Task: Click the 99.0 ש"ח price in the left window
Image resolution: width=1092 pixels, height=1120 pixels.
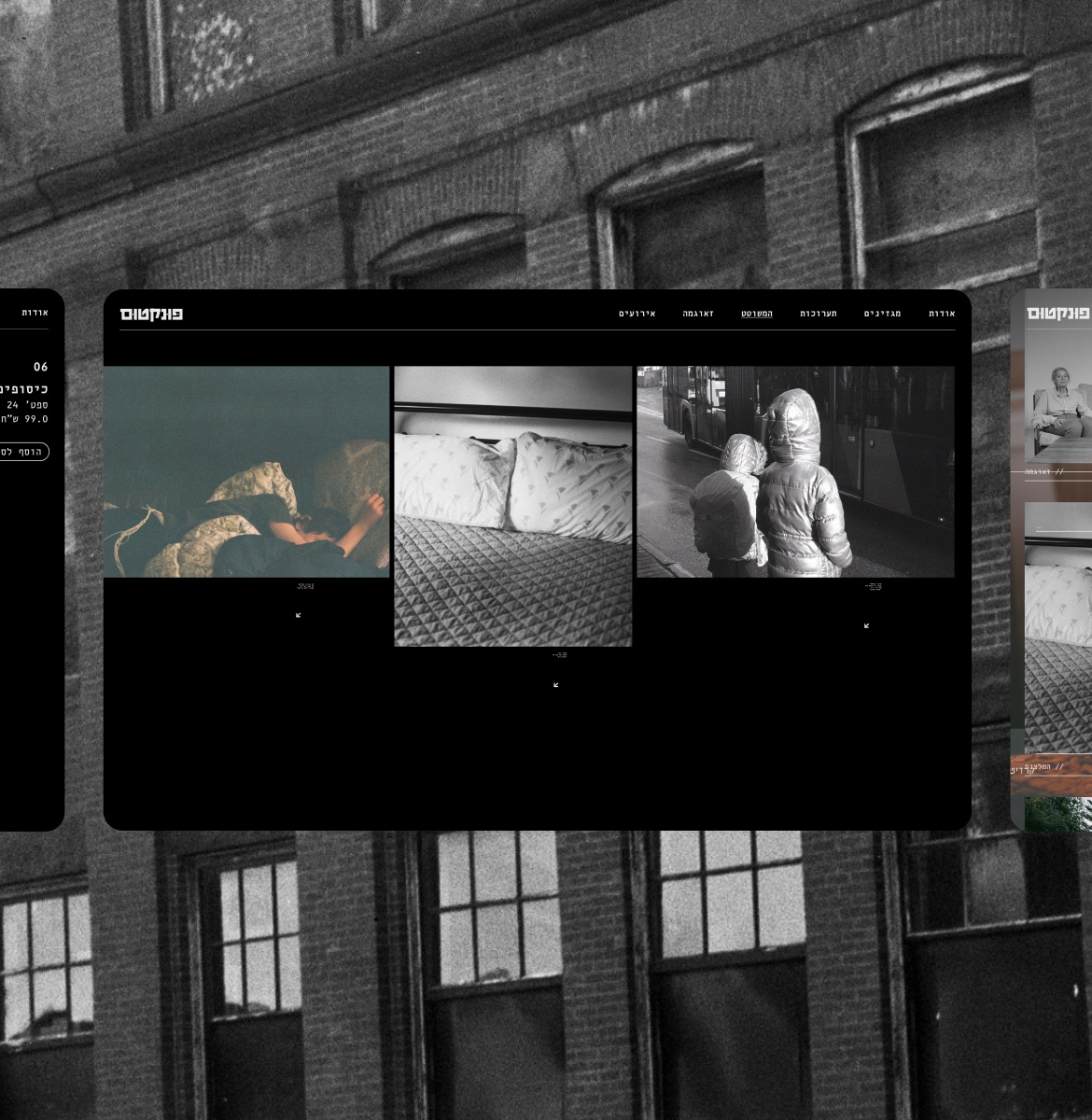Action: 25,420
